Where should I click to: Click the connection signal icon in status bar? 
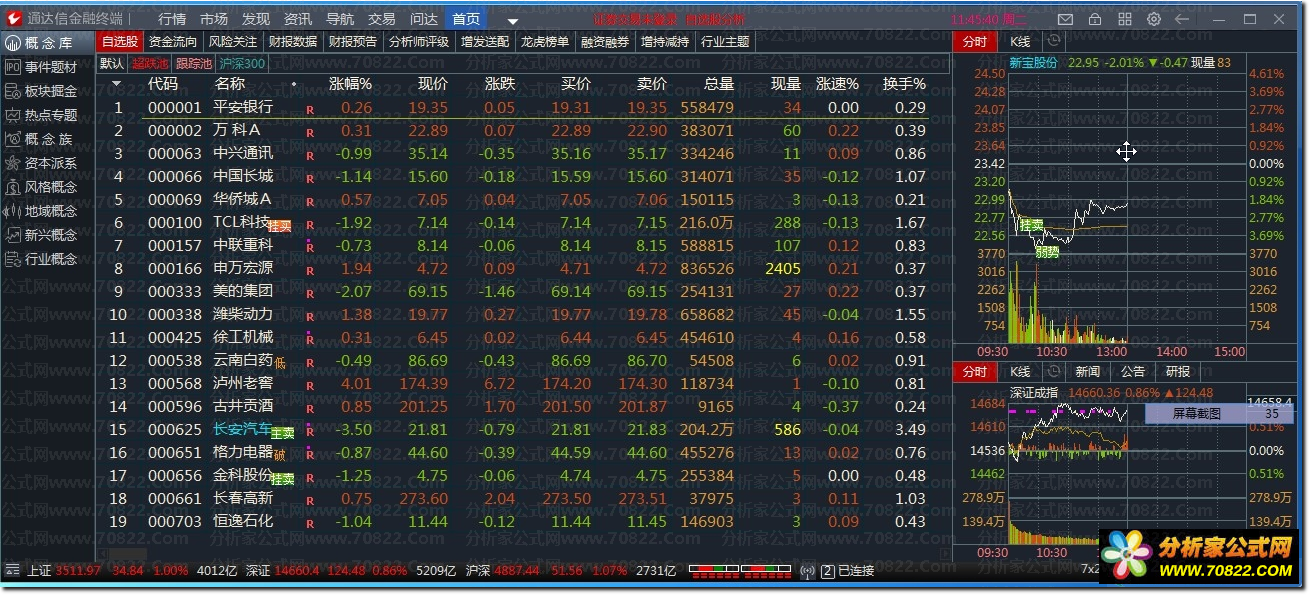pyautogui.click(x=808, y=571)
